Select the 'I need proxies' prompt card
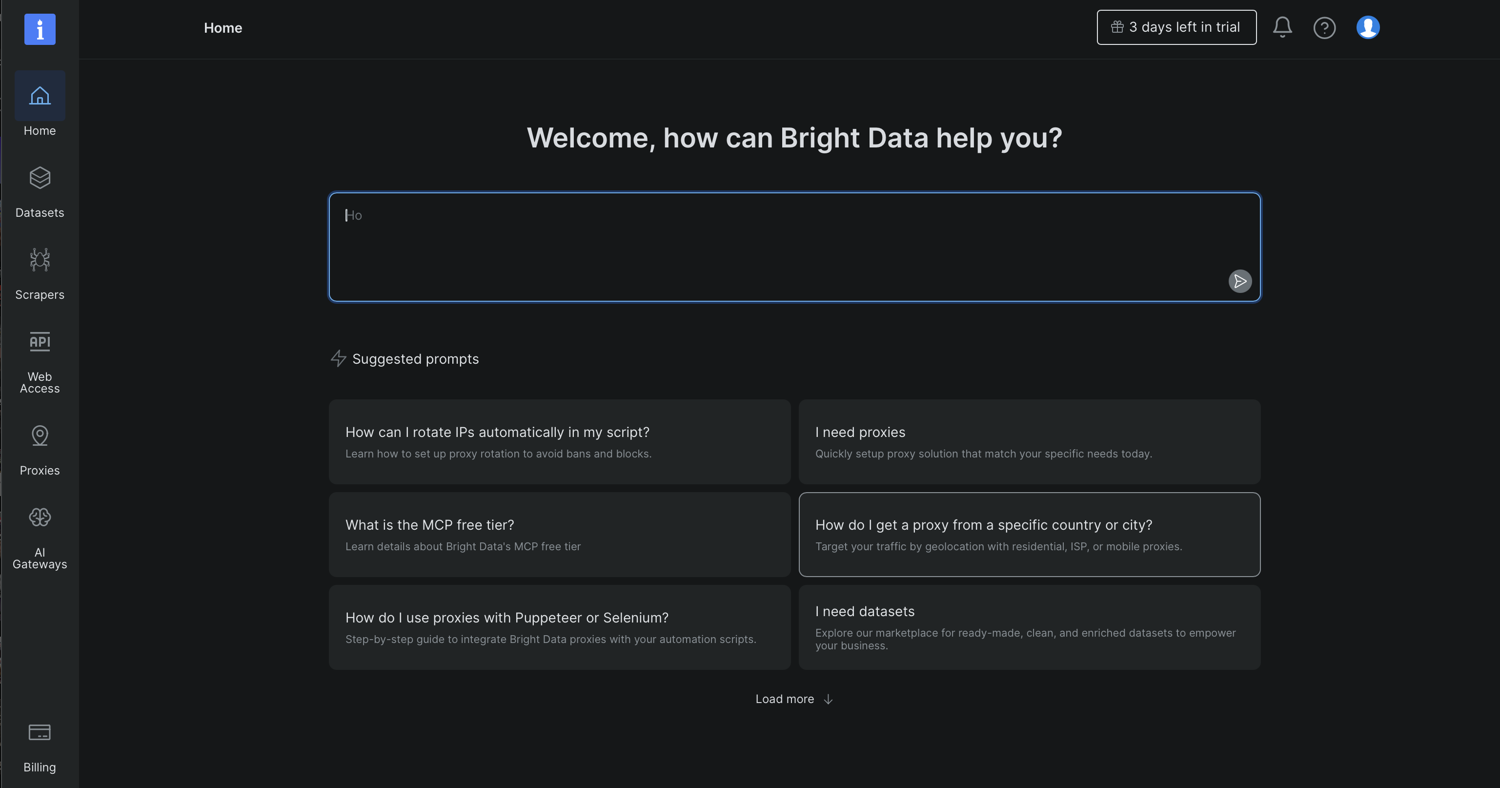 (1029, 442)
